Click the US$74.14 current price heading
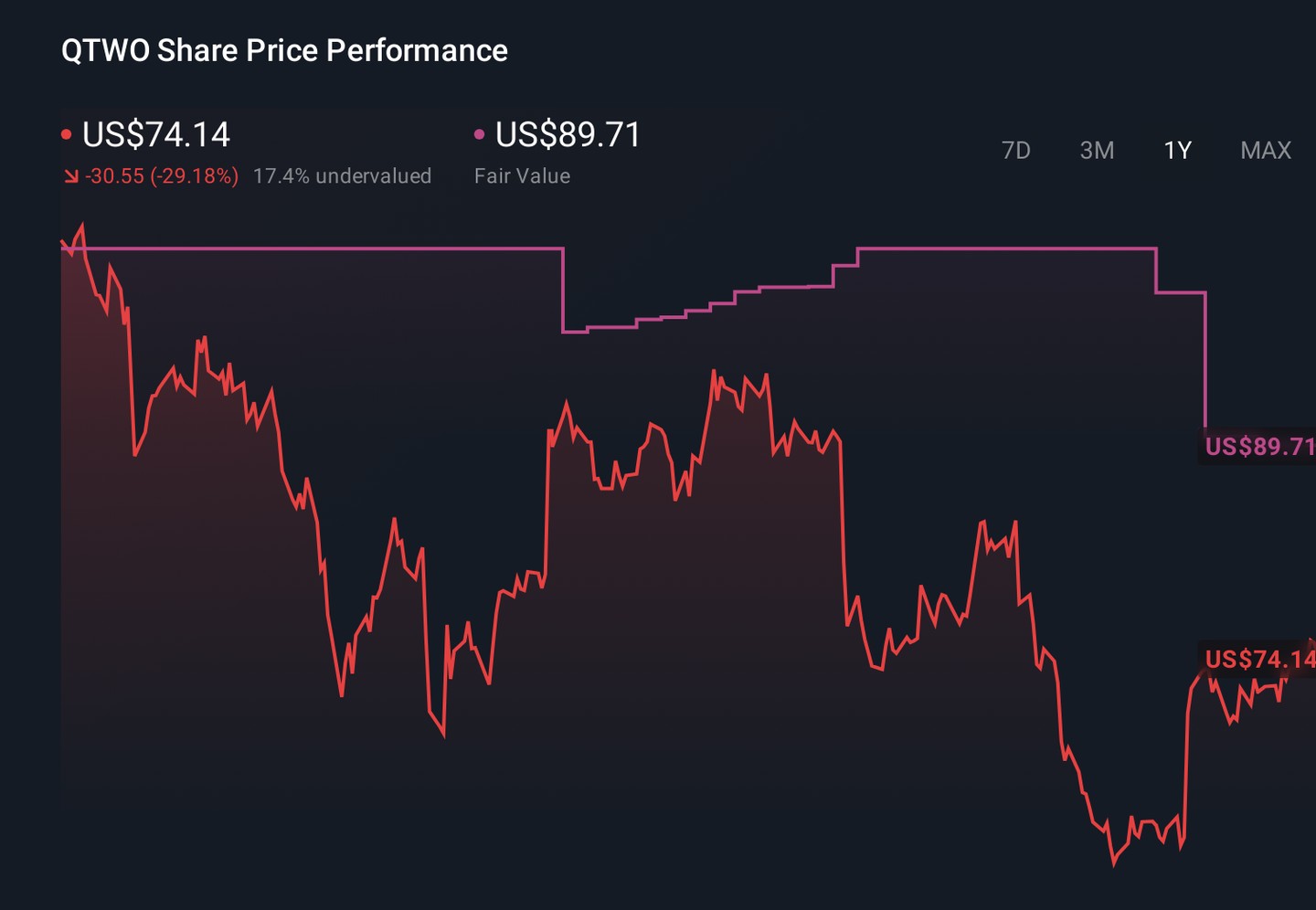This screenshot has width=1316, height=910. pyautogui.click(x=156, y=135)
